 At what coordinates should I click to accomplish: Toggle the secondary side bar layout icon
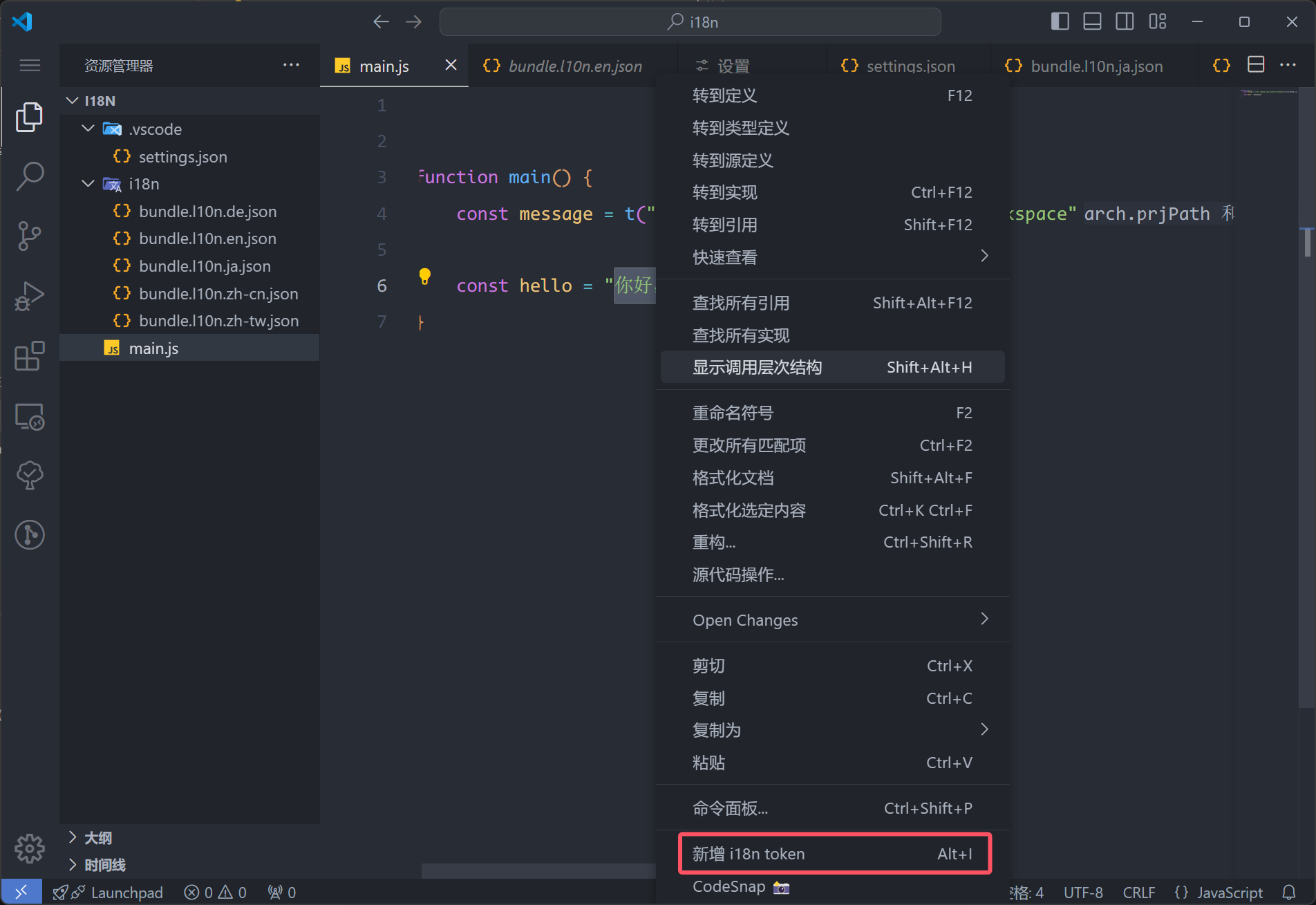(x=1125, y=21)
